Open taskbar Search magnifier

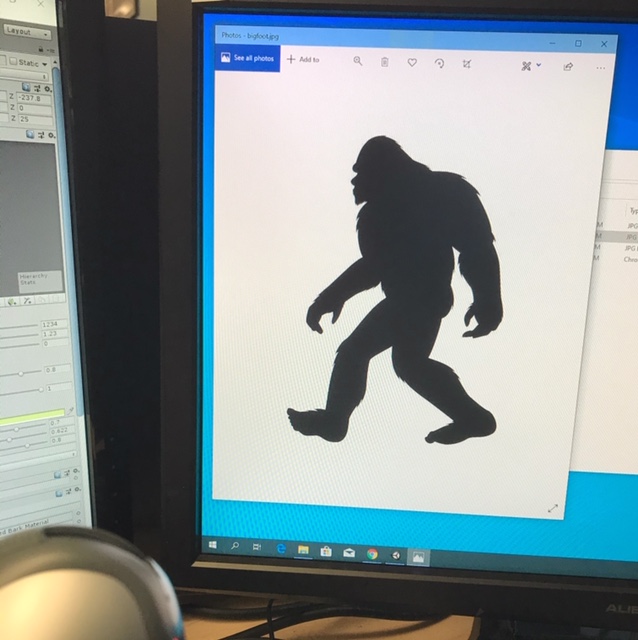coord(235,546)
